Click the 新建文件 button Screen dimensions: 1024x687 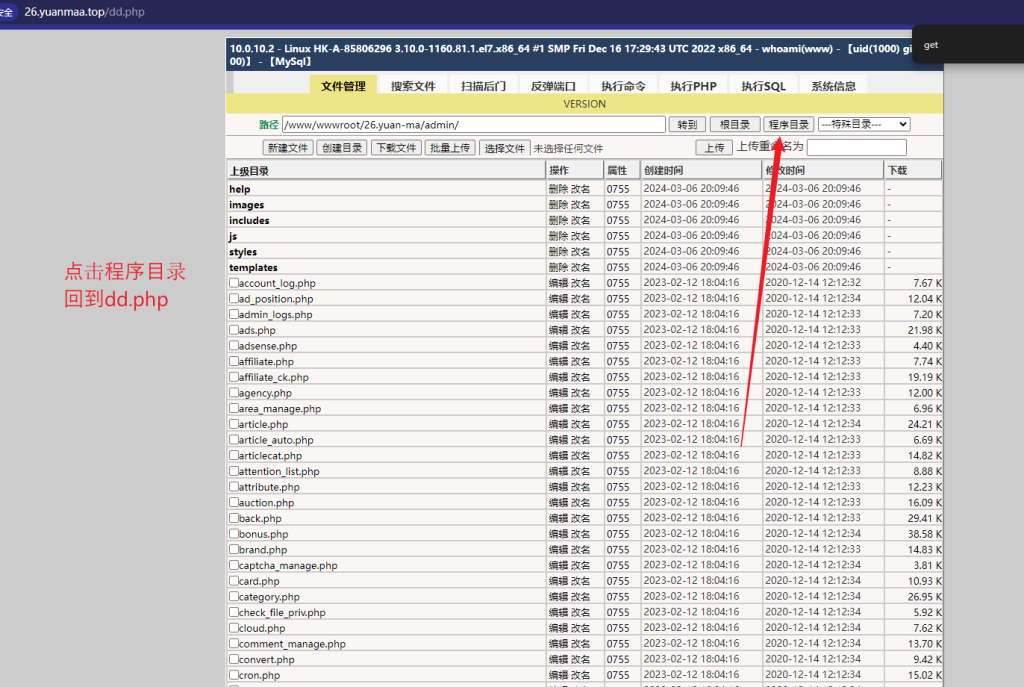[x=288, y=147]
